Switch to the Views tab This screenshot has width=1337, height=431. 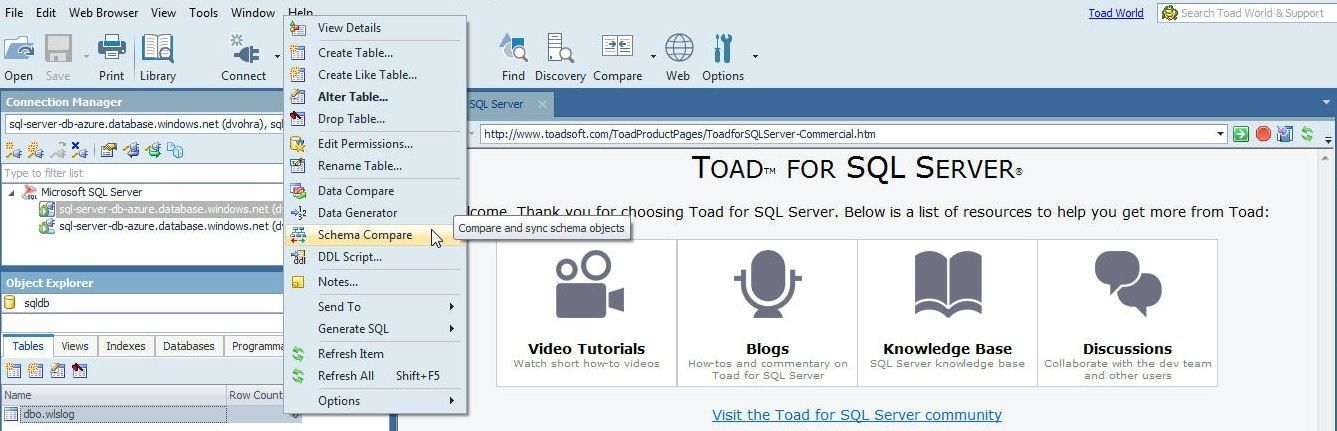[x=75, y=346]
